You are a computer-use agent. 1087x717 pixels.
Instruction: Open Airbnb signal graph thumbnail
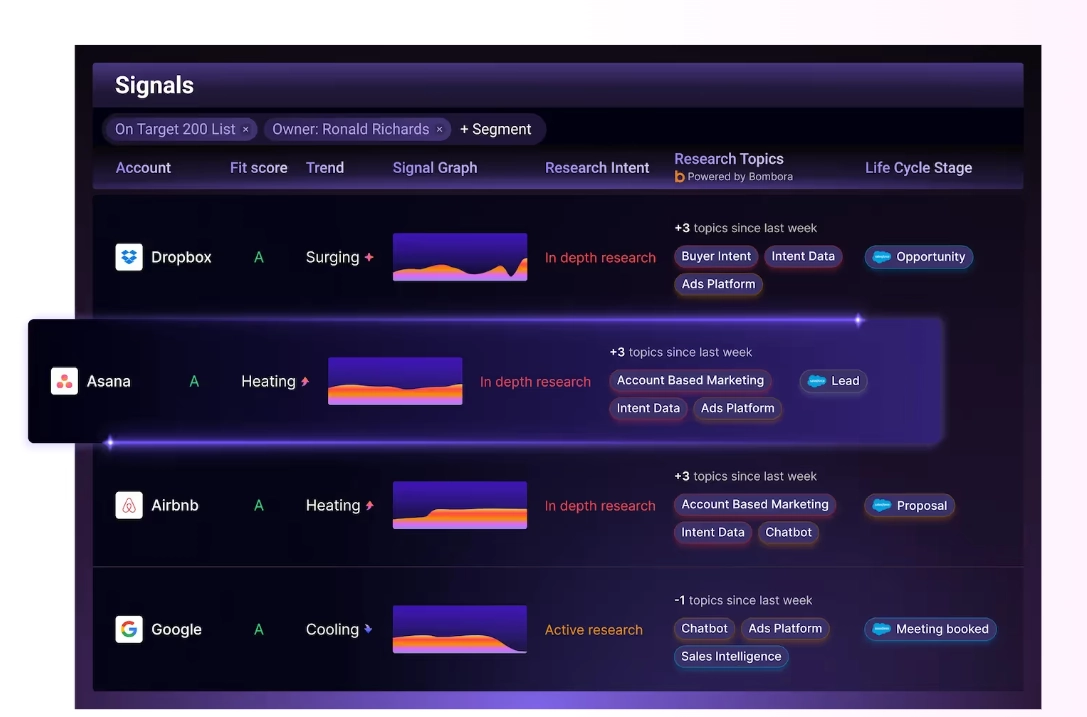[460, 506]
